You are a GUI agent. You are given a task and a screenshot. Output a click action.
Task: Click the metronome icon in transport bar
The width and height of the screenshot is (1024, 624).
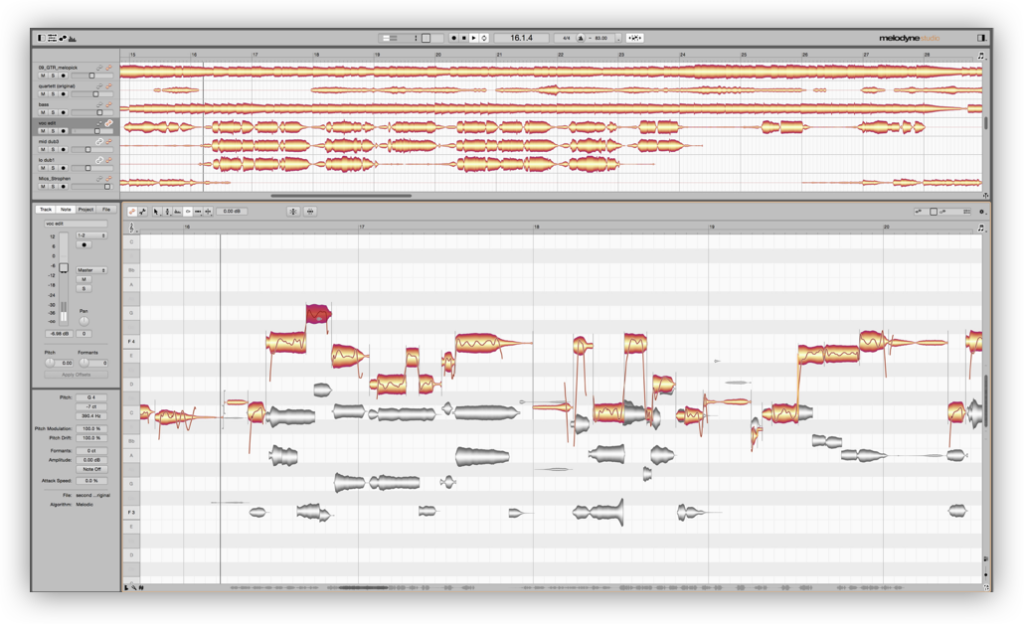pos(580,38)
